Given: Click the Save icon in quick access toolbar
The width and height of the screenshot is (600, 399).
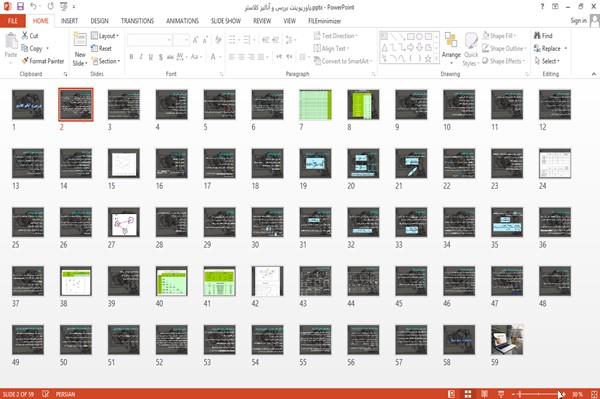Looking at the screenshot, I should (x=20, y=7).
